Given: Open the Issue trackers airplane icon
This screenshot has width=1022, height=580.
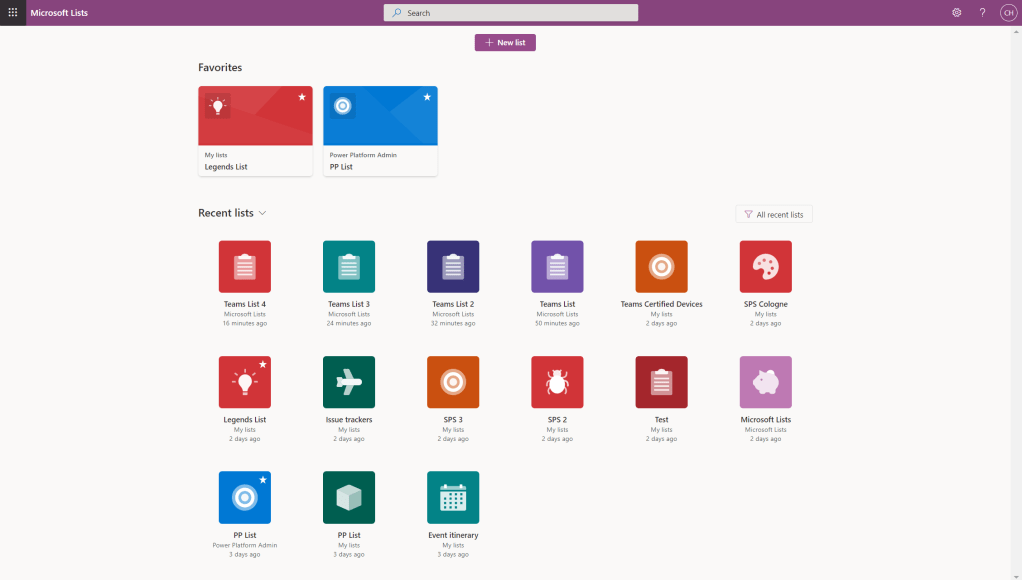Looking at the screenshot, I should 349,382.
